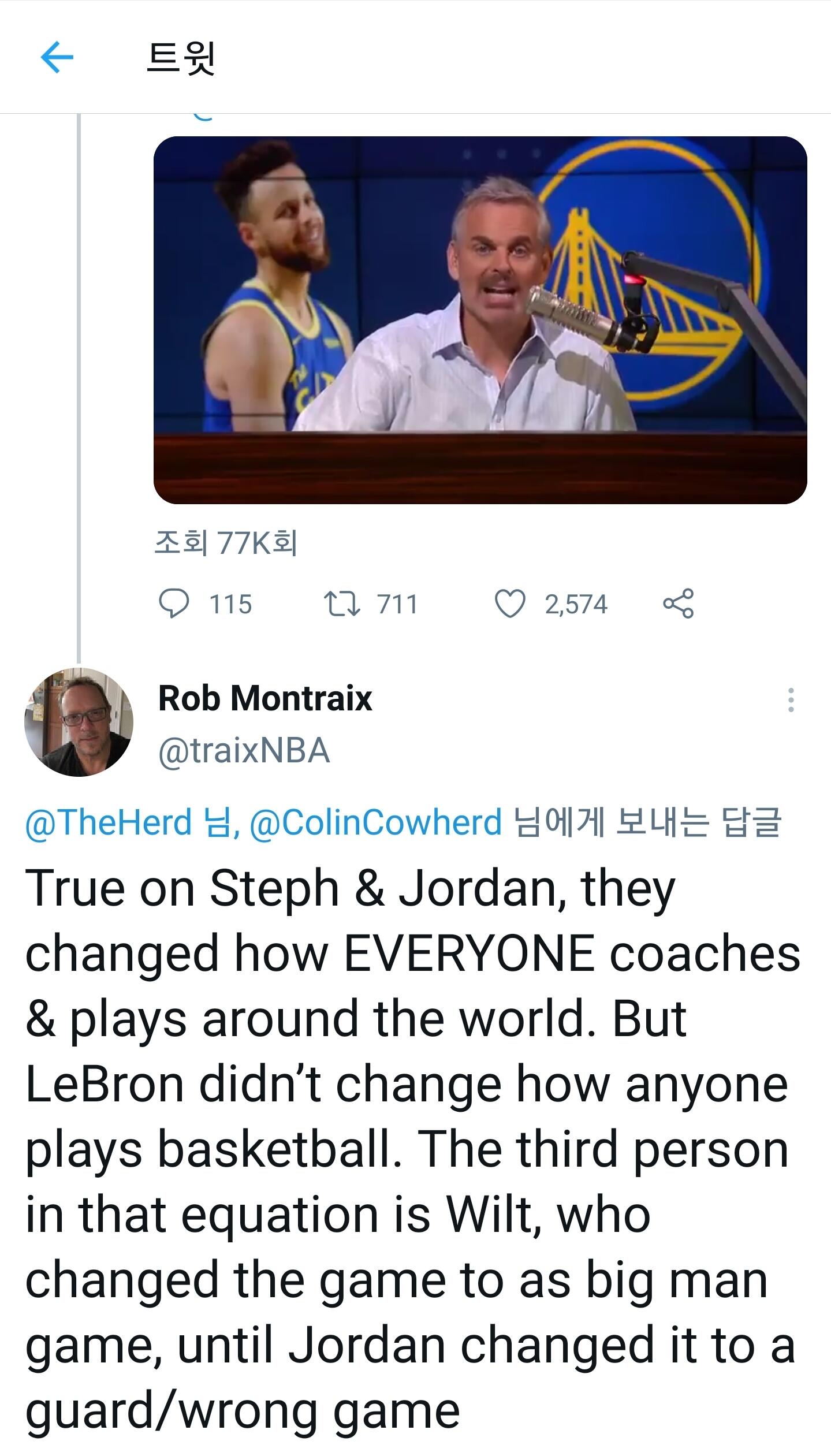The width and height of the screenshot is (831, 1456).
Task: Click the 2,574 likes count
Action: point(576,605)
